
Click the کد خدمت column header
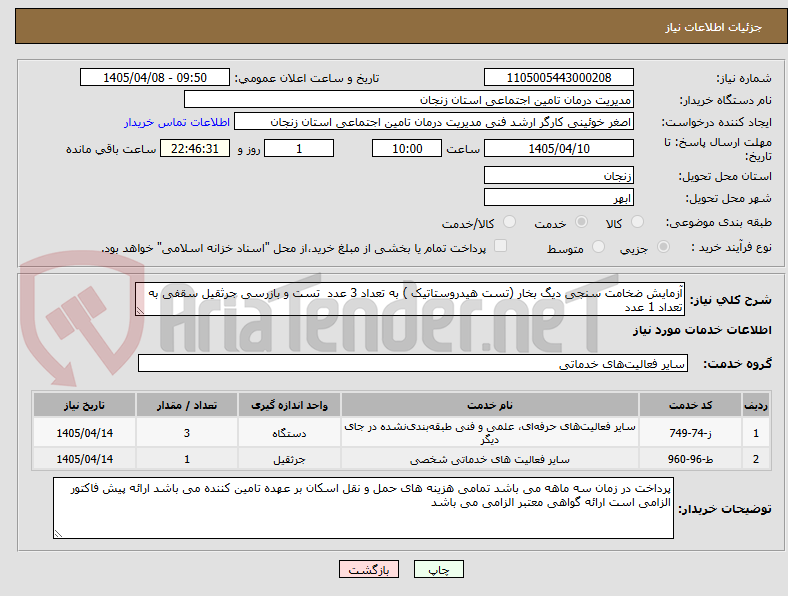pos(690,405)
